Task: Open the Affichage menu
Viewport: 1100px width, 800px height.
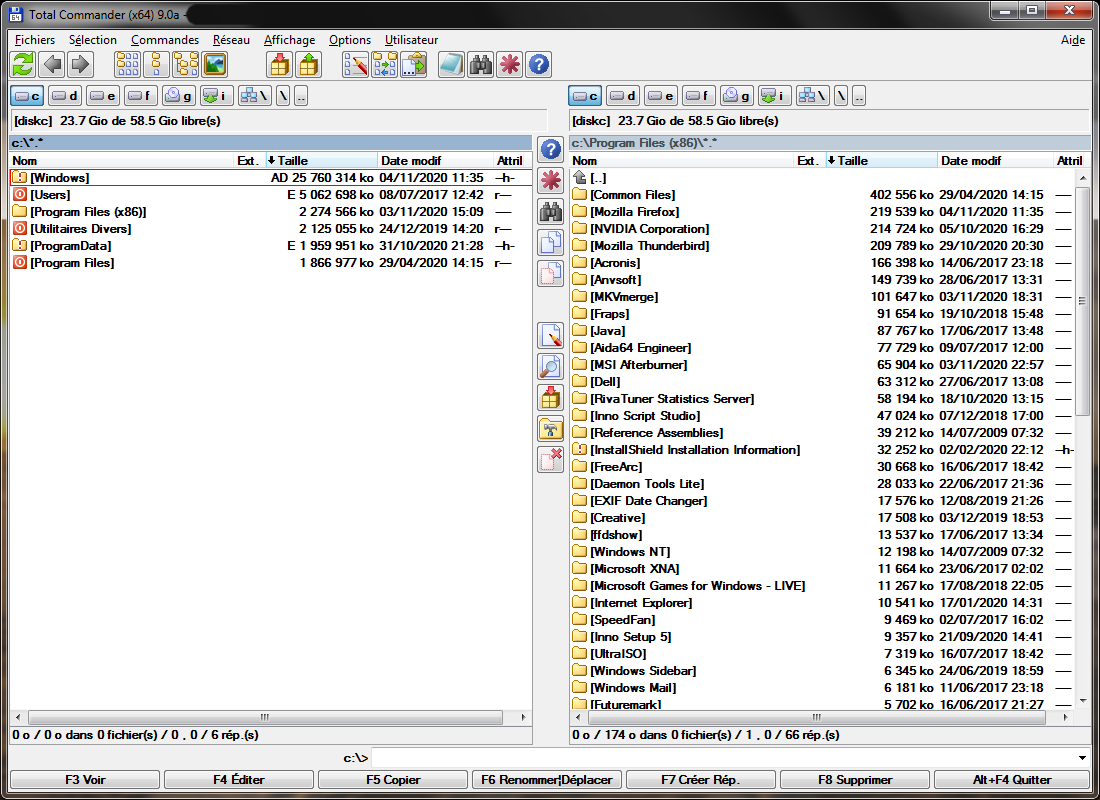Action: pos(290,40)
